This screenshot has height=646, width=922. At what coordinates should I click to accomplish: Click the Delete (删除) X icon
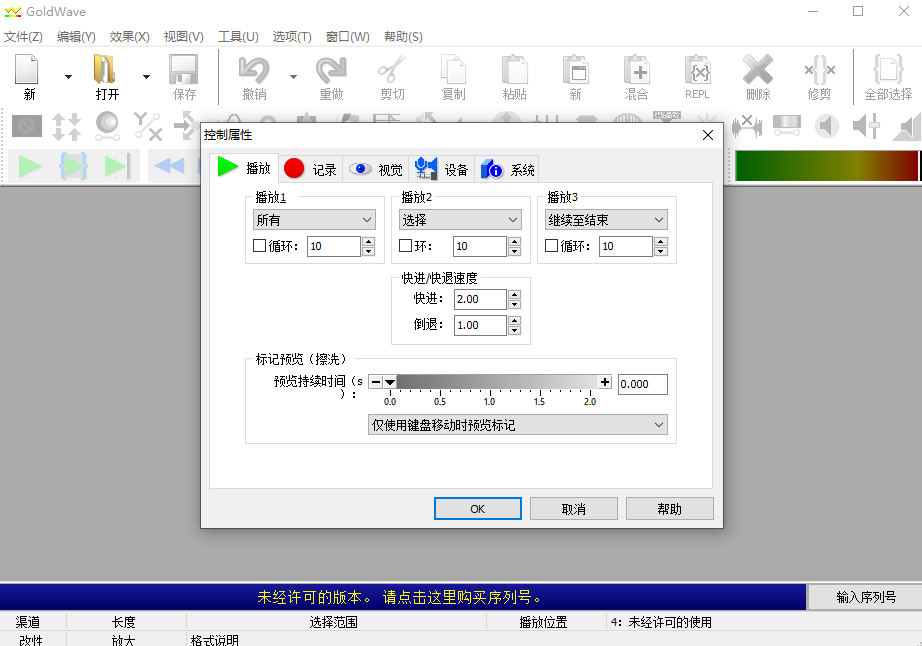[x=758, y=70]
